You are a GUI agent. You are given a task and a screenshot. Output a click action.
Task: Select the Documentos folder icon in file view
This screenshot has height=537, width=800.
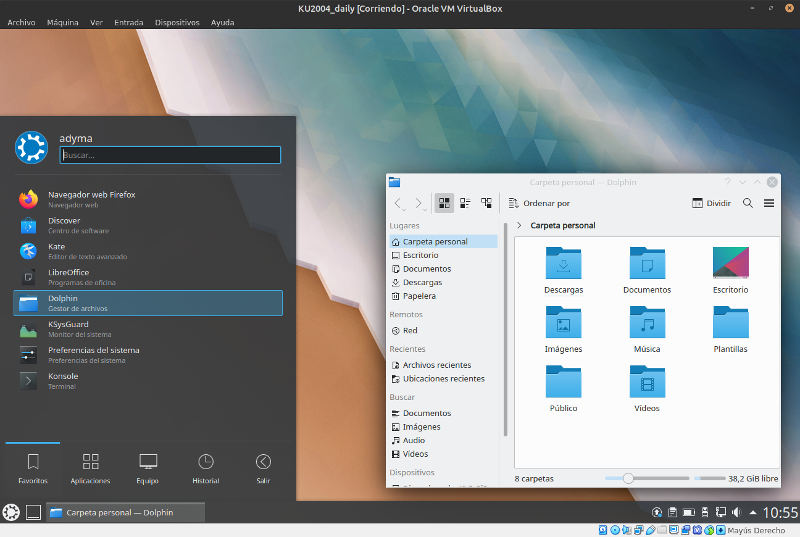pos(647,263)
